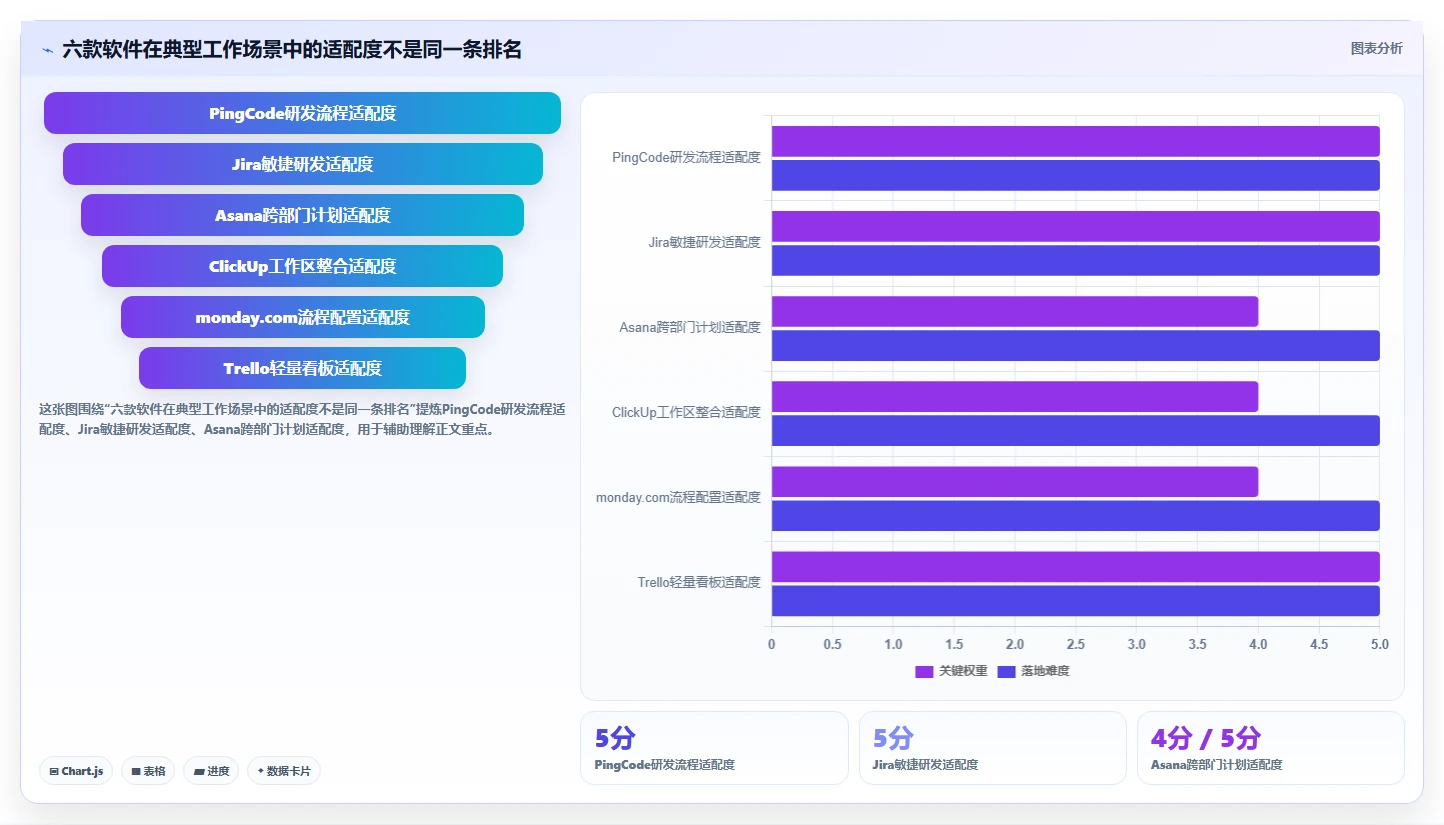
Task: Click the 图表分析 label
Action: (1376, 48)
